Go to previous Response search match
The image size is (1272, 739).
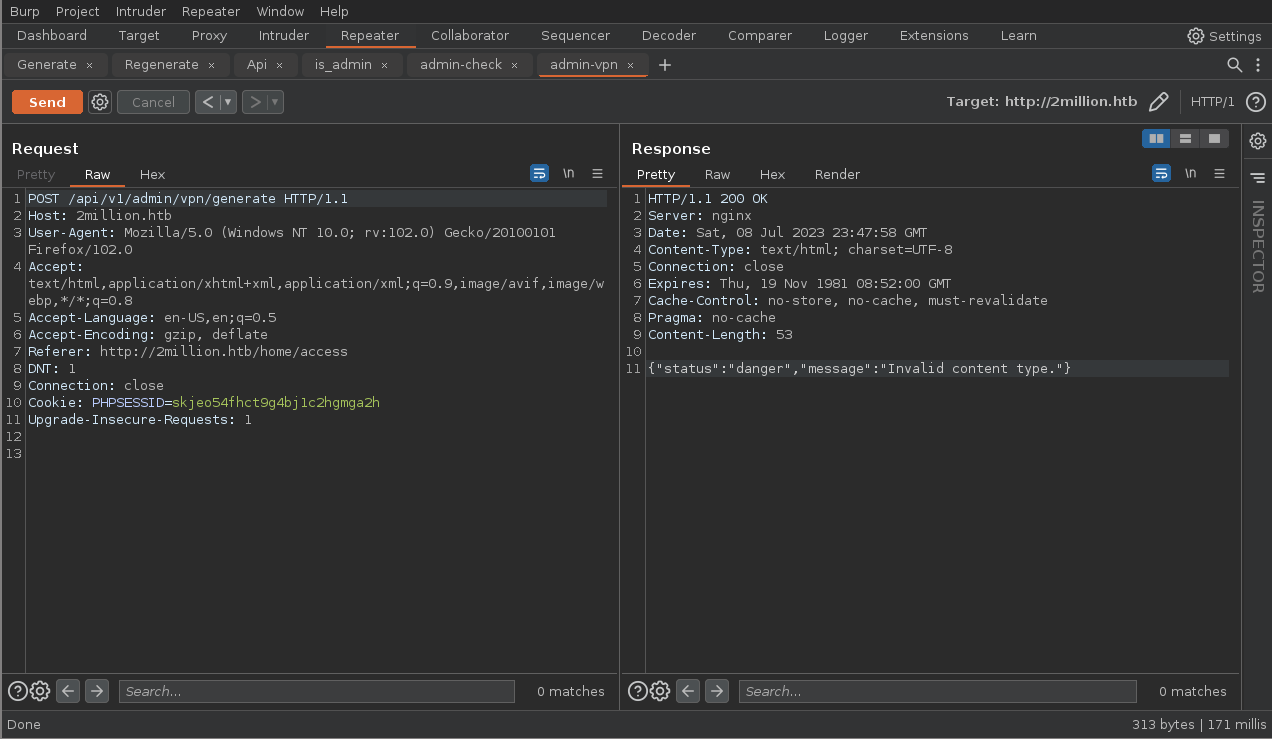pyautogui.click(x=688, y=691)
